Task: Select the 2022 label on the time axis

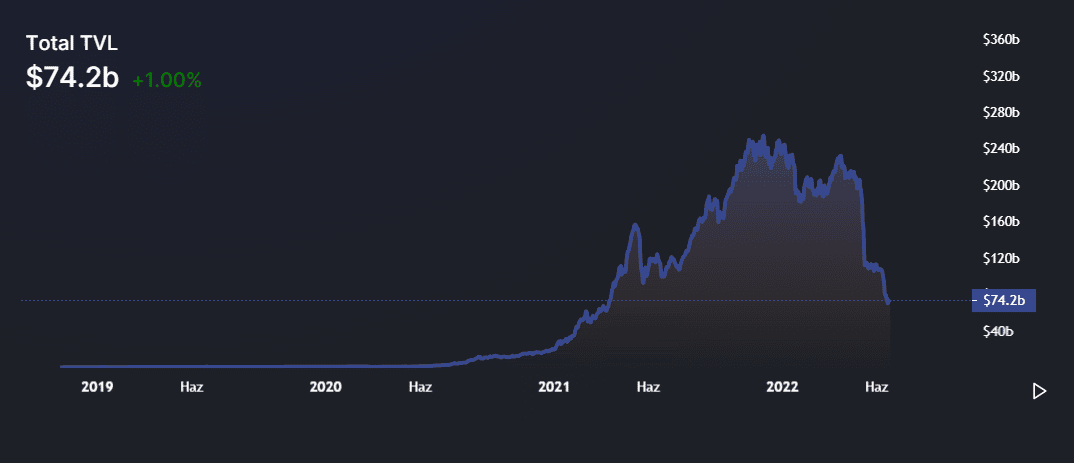Action: [x=782, y=386]
